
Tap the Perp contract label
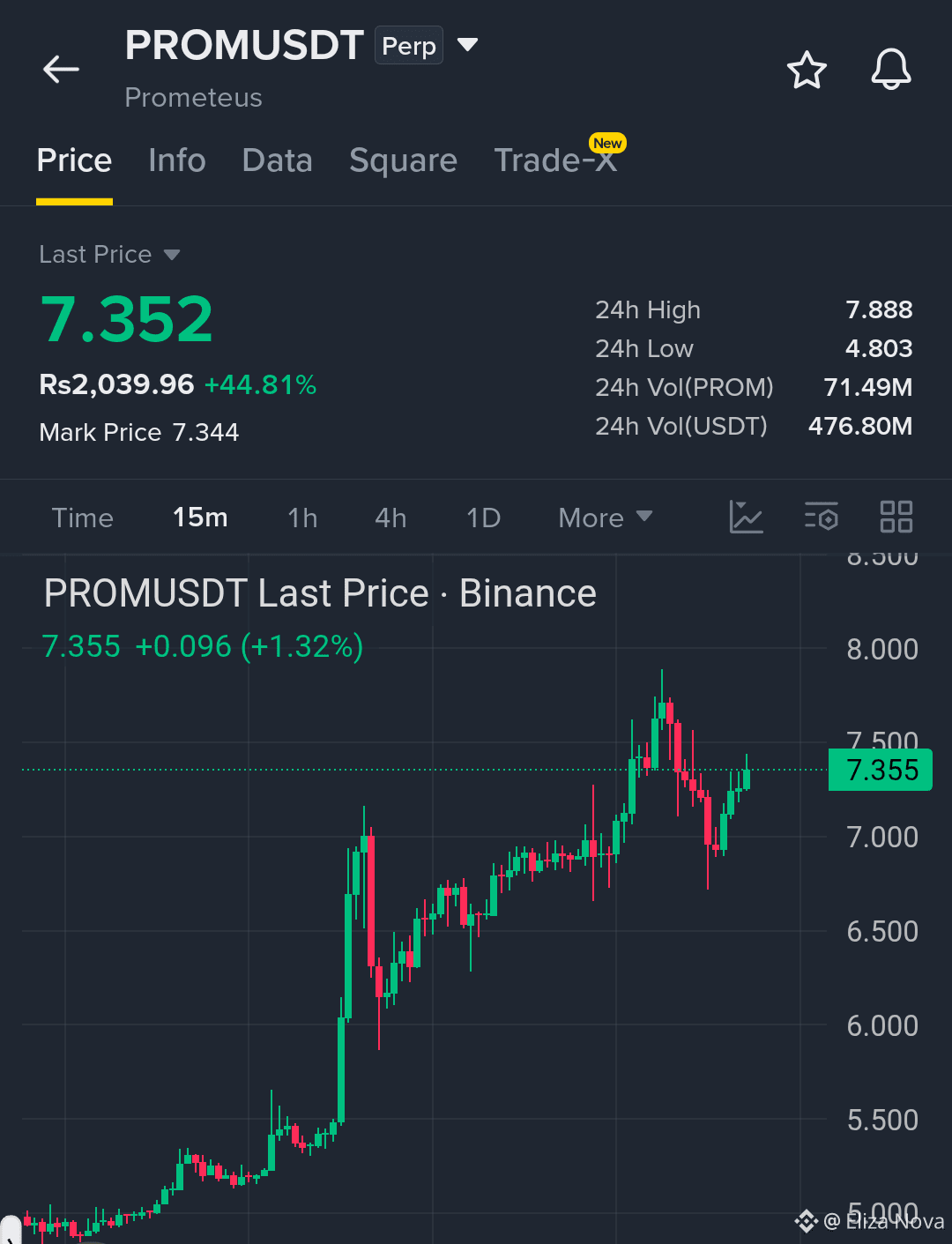click(x=409, y=46)
